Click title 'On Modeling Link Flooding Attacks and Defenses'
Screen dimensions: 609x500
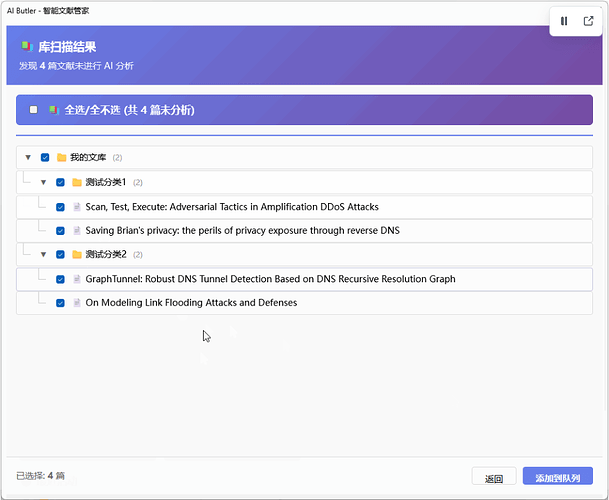(x=191, y=303)
